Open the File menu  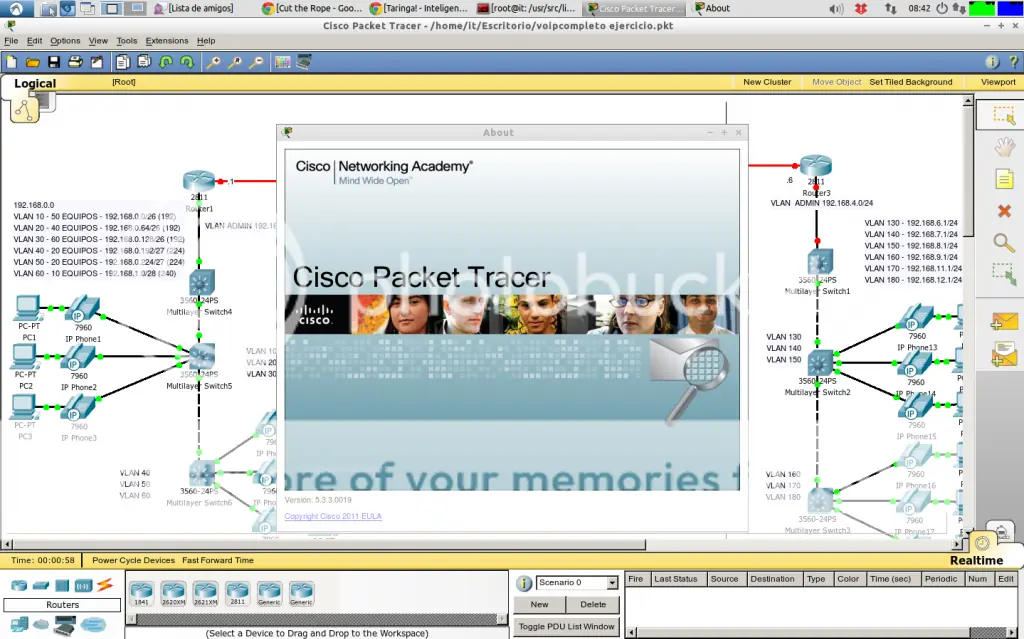[11, 41]
